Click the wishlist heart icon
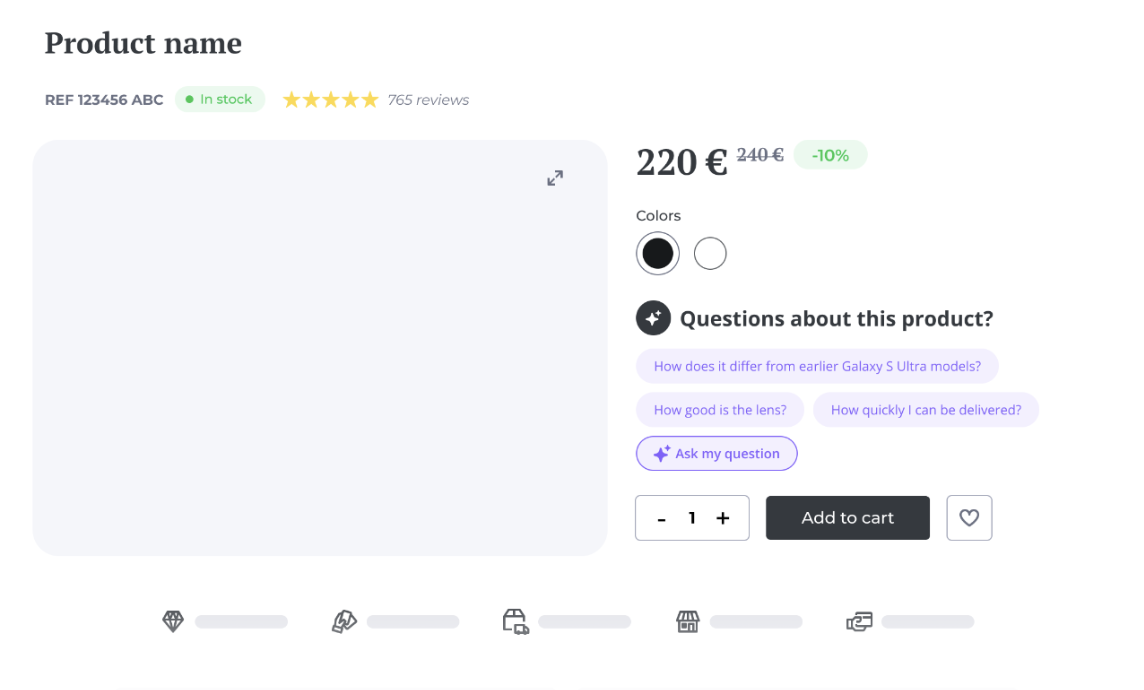The height and width of the screenshot is (690, 1144). tap(969, 518)
